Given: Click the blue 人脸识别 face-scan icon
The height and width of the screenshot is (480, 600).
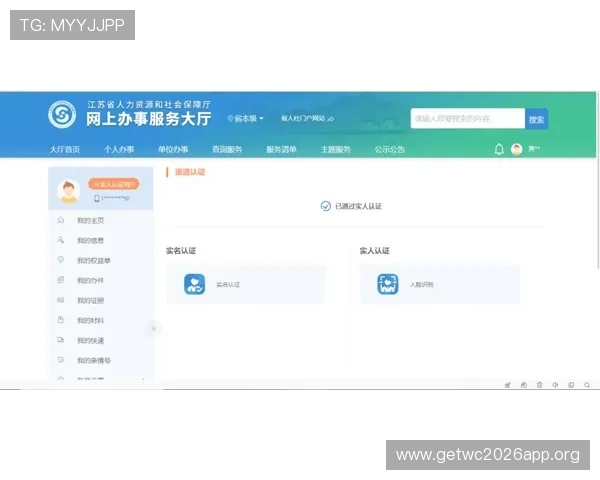Looking at the screenshot, I should [x=388, y=284].
